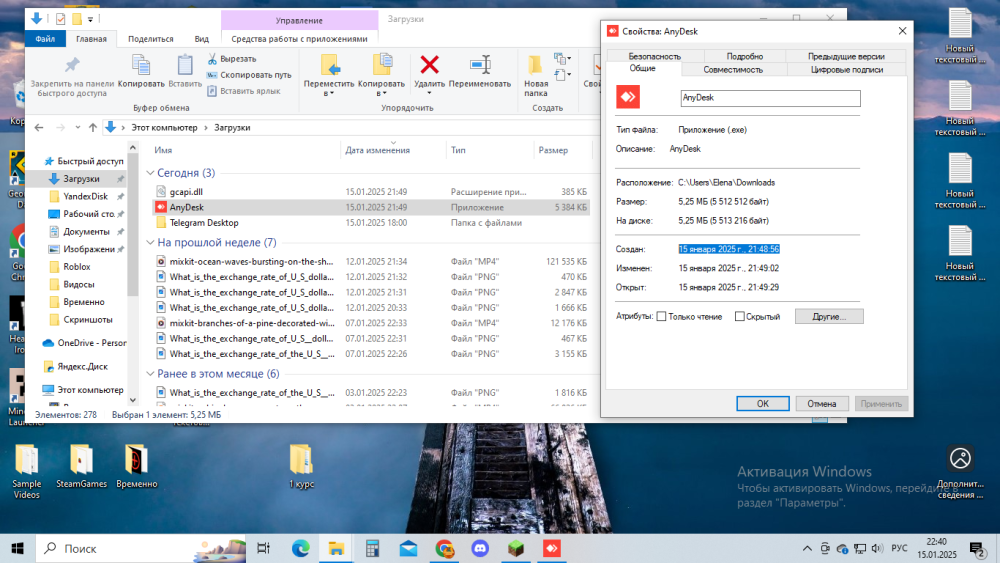Click the Copy (Копировать) clipboard icon
The image size is (1000, 563).
(141, 65)
